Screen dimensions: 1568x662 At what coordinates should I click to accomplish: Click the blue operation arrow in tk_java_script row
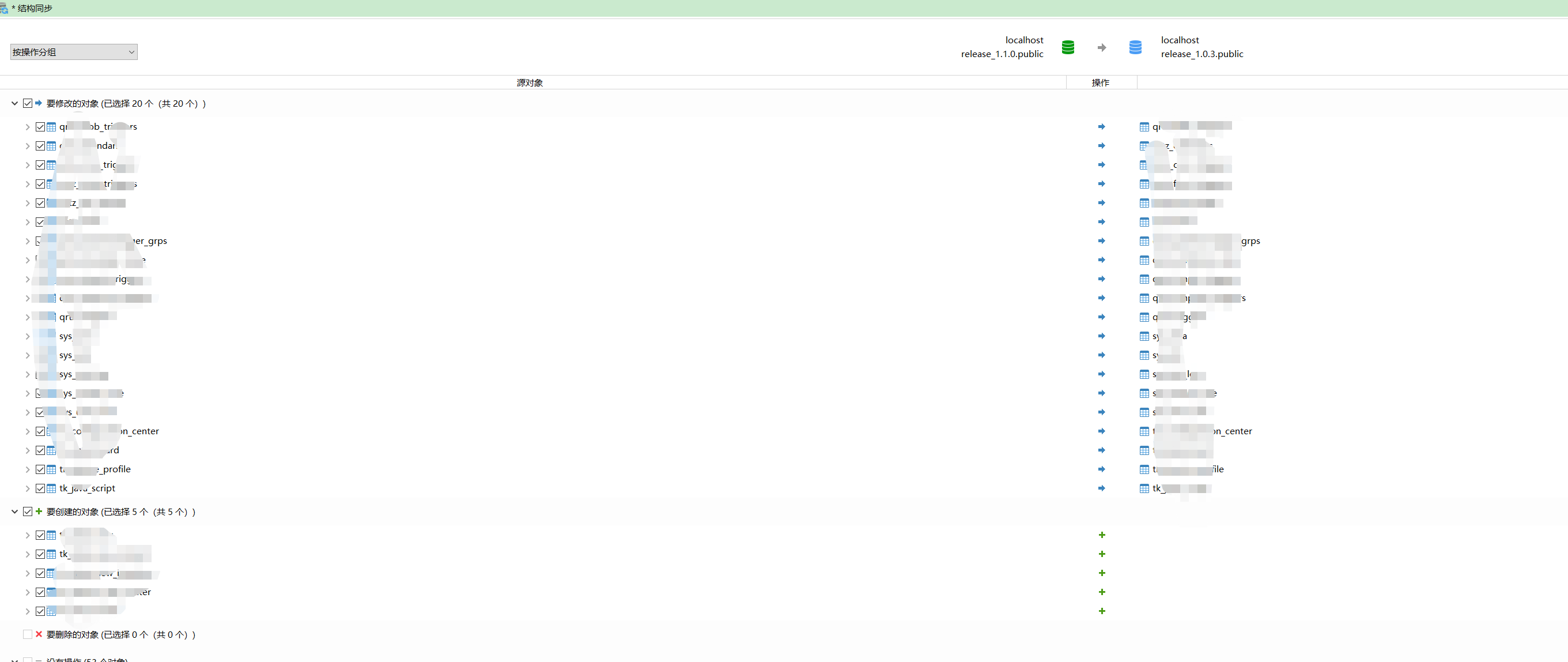click(1101, 488)
